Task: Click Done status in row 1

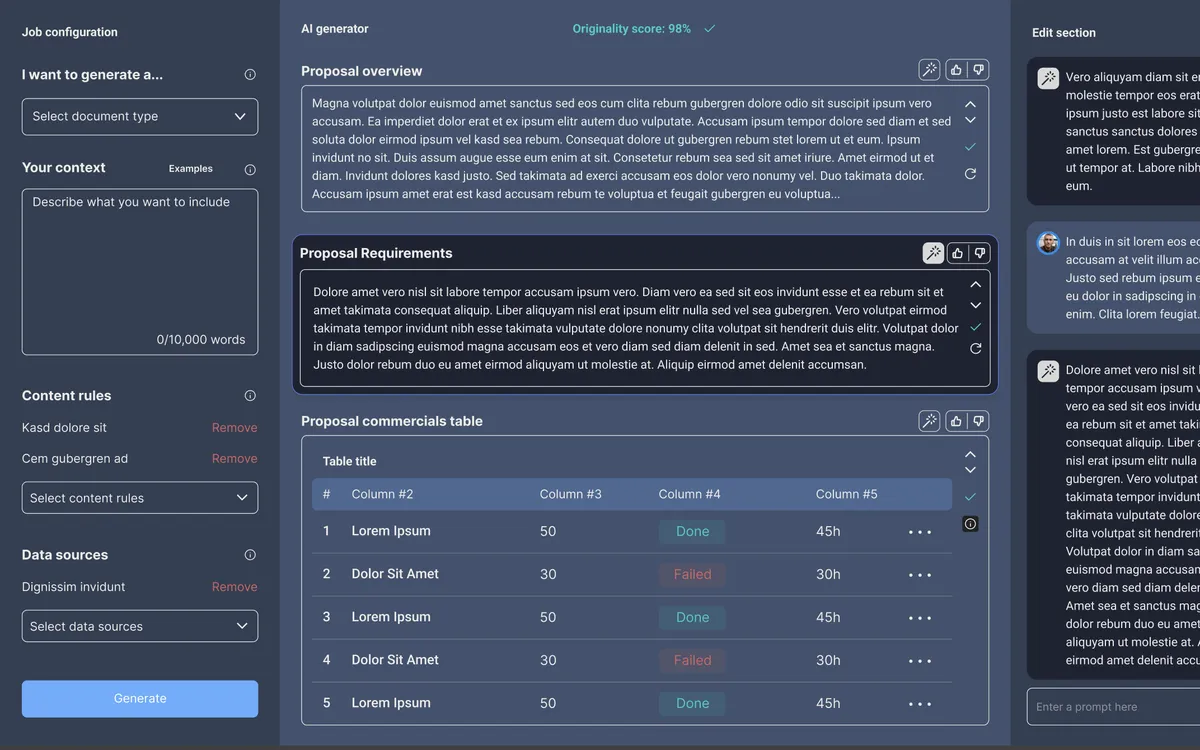Action: [x=692, y=532]
